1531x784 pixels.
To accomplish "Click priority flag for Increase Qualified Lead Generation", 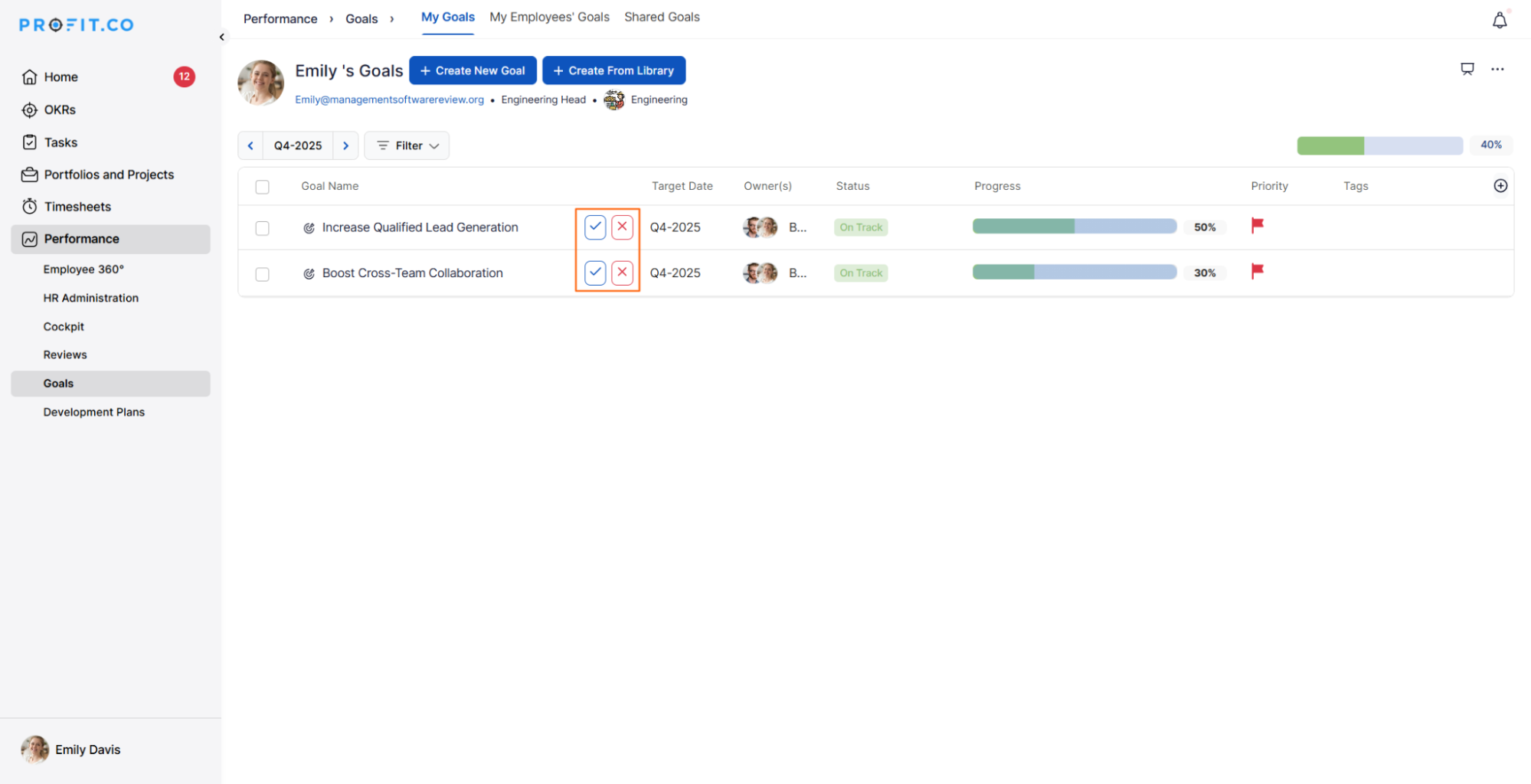I will (1257, 226).
